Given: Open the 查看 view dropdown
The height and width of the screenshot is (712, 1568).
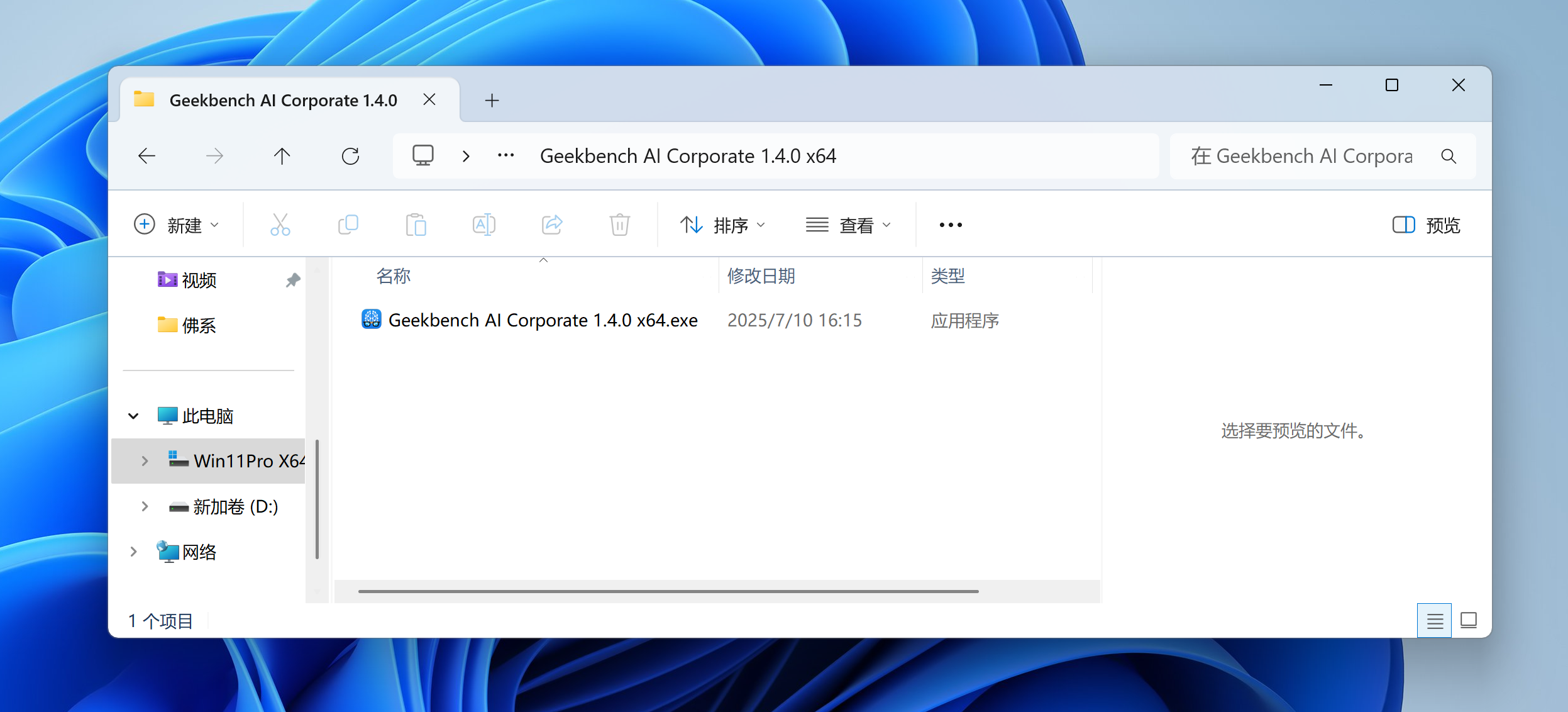Looking at the screenshot, I should (x=849, y=225).
